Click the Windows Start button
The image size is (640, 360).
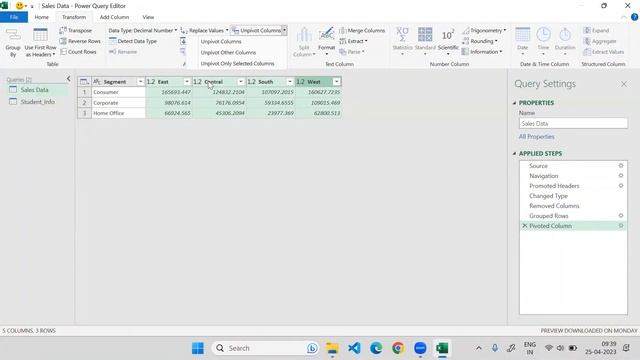click(x=198, y=348)
